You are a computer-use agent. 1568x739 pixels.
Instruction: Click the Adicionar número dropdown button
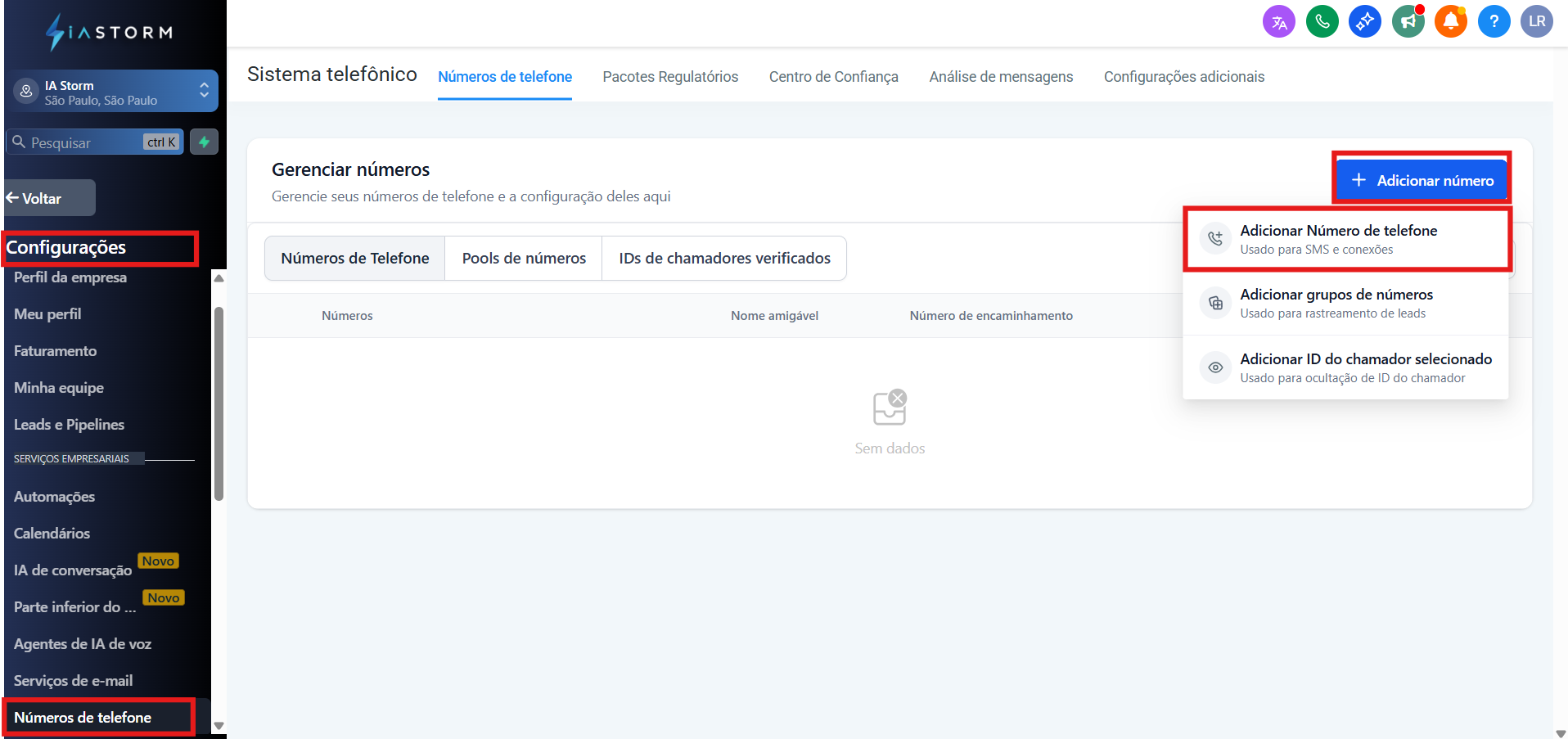point(1422,181)
